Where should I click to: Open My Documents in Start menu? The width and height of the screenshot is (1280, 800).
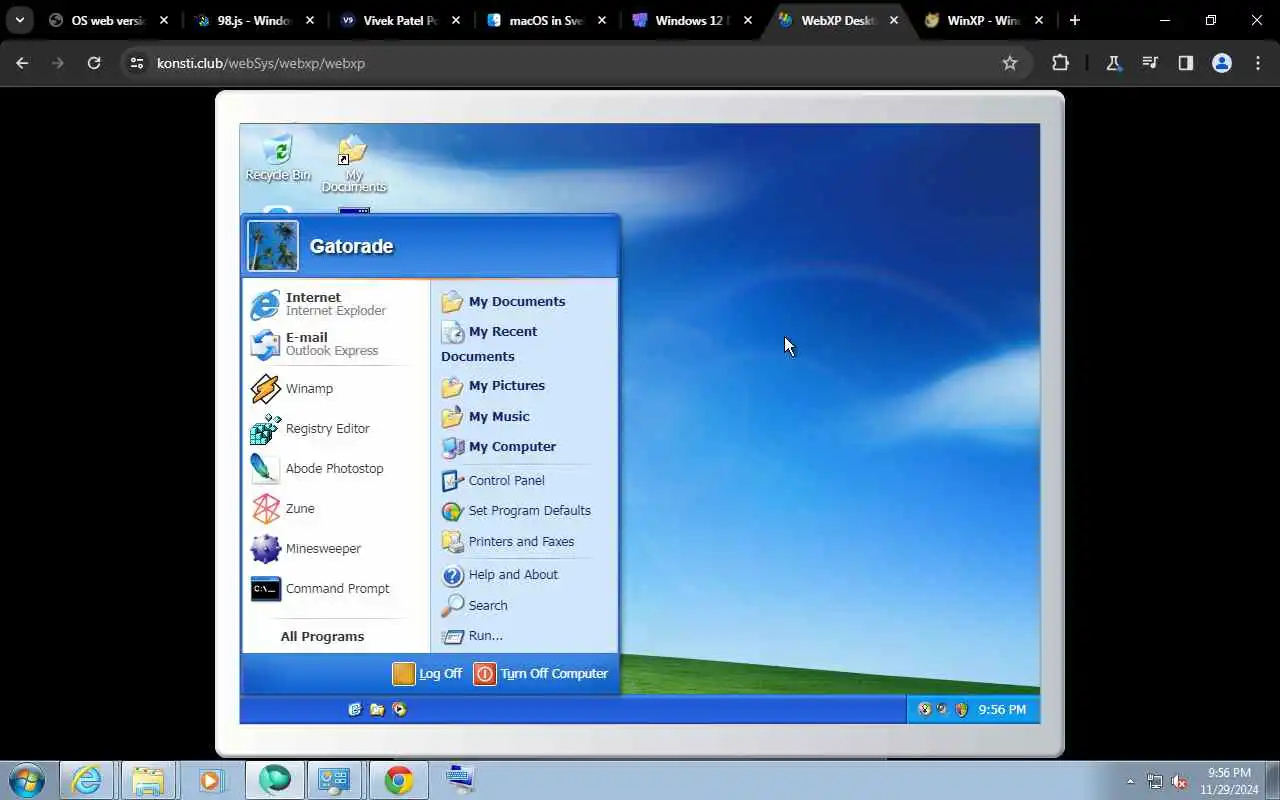point(503,301)
